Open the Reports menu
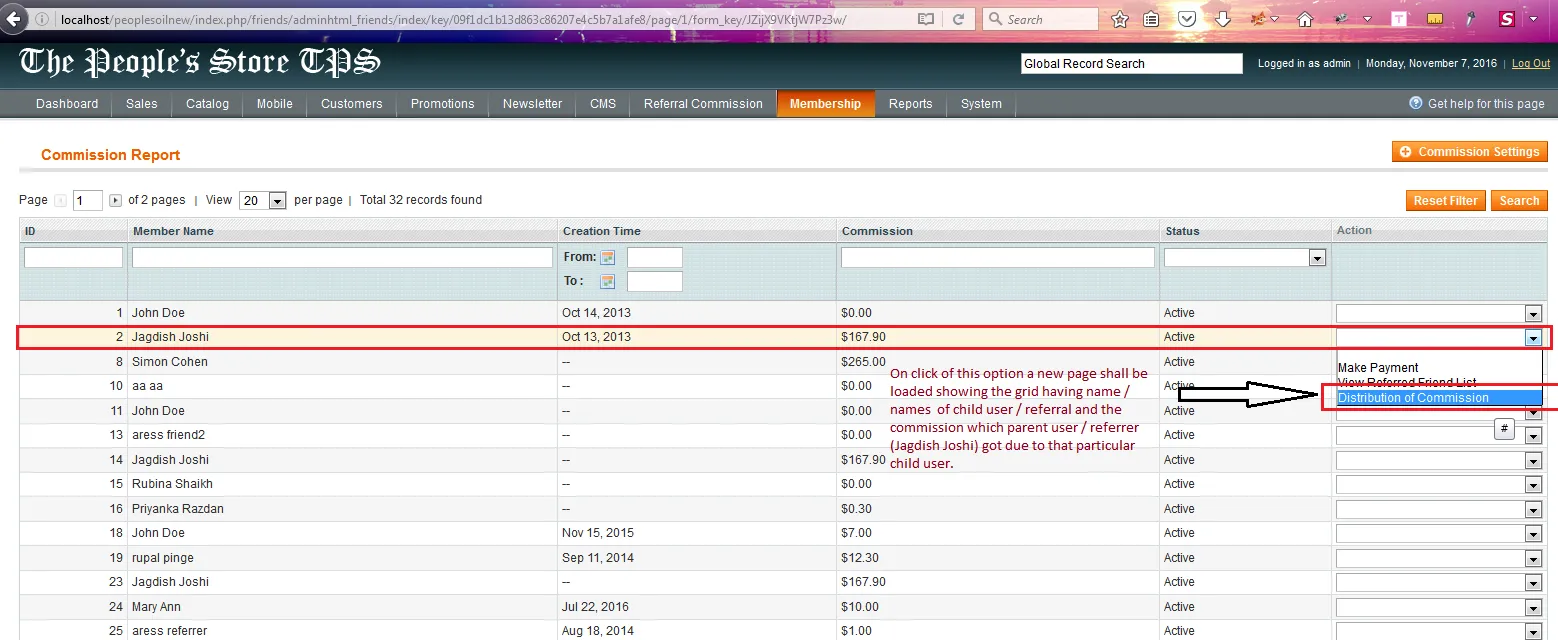Screen dimensions: 1558x640 pyautogui.click(x=911, y=104)
